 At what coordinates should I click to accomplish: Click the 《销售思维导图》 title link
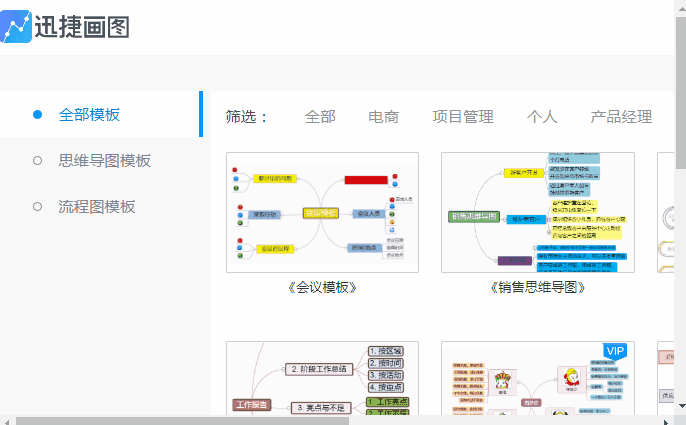pos(538,288)
